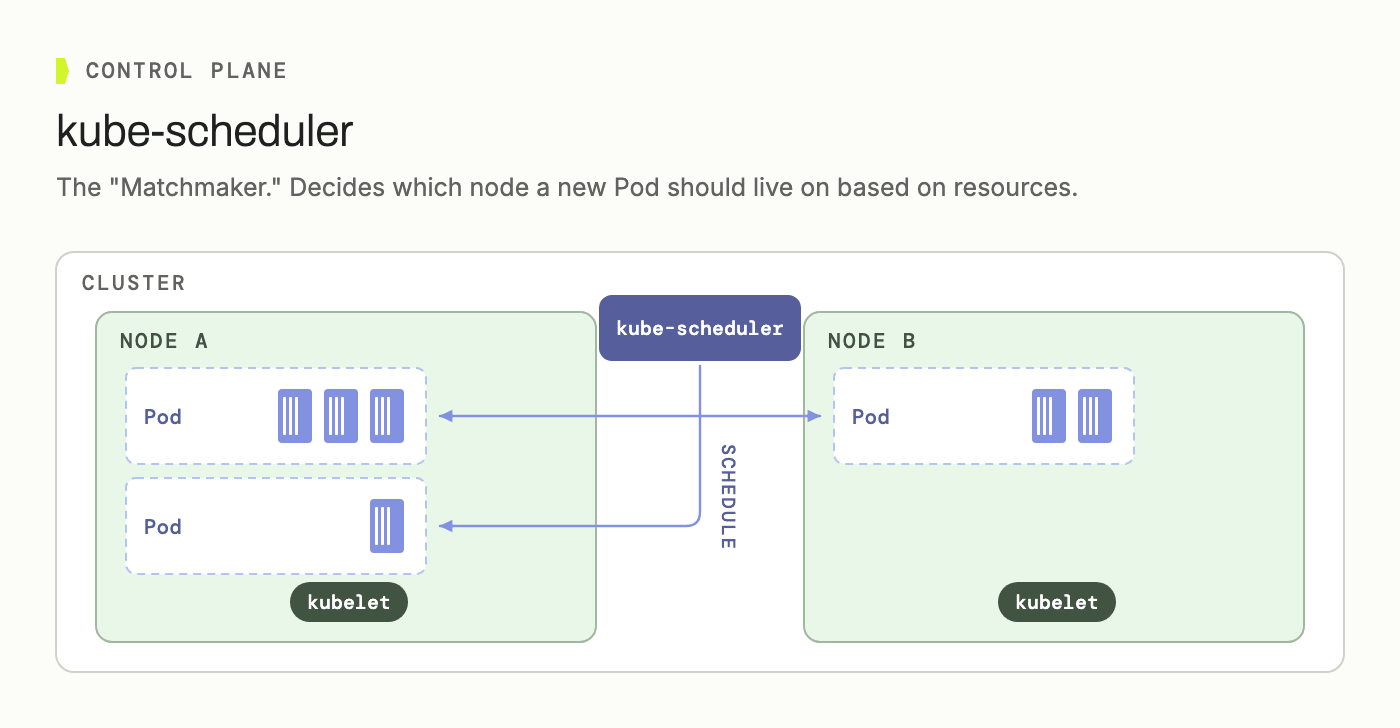Image resolution: width=1400 pixels, height=728 pixels.
Task: Click the 'NODE A' label
Action: click(x=164, y=341)
